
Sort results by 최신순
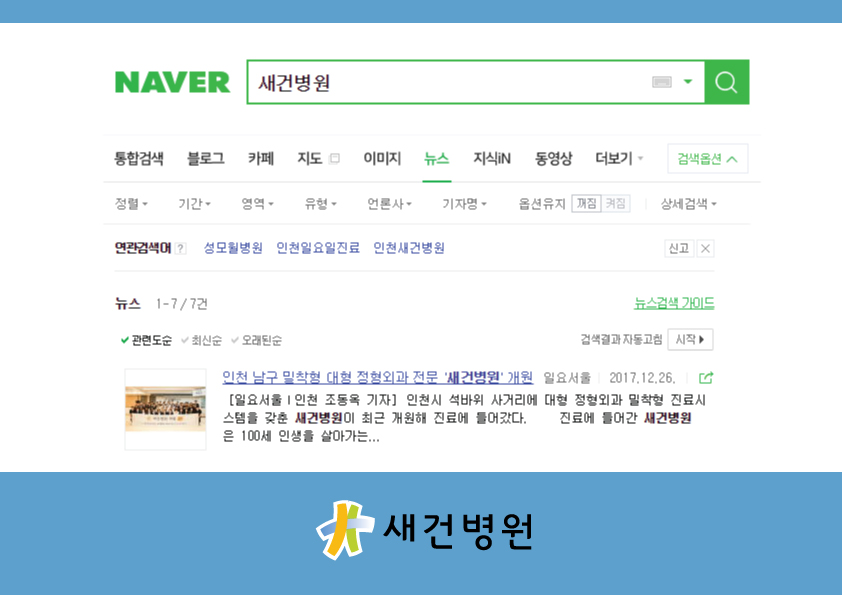[201, 340]
